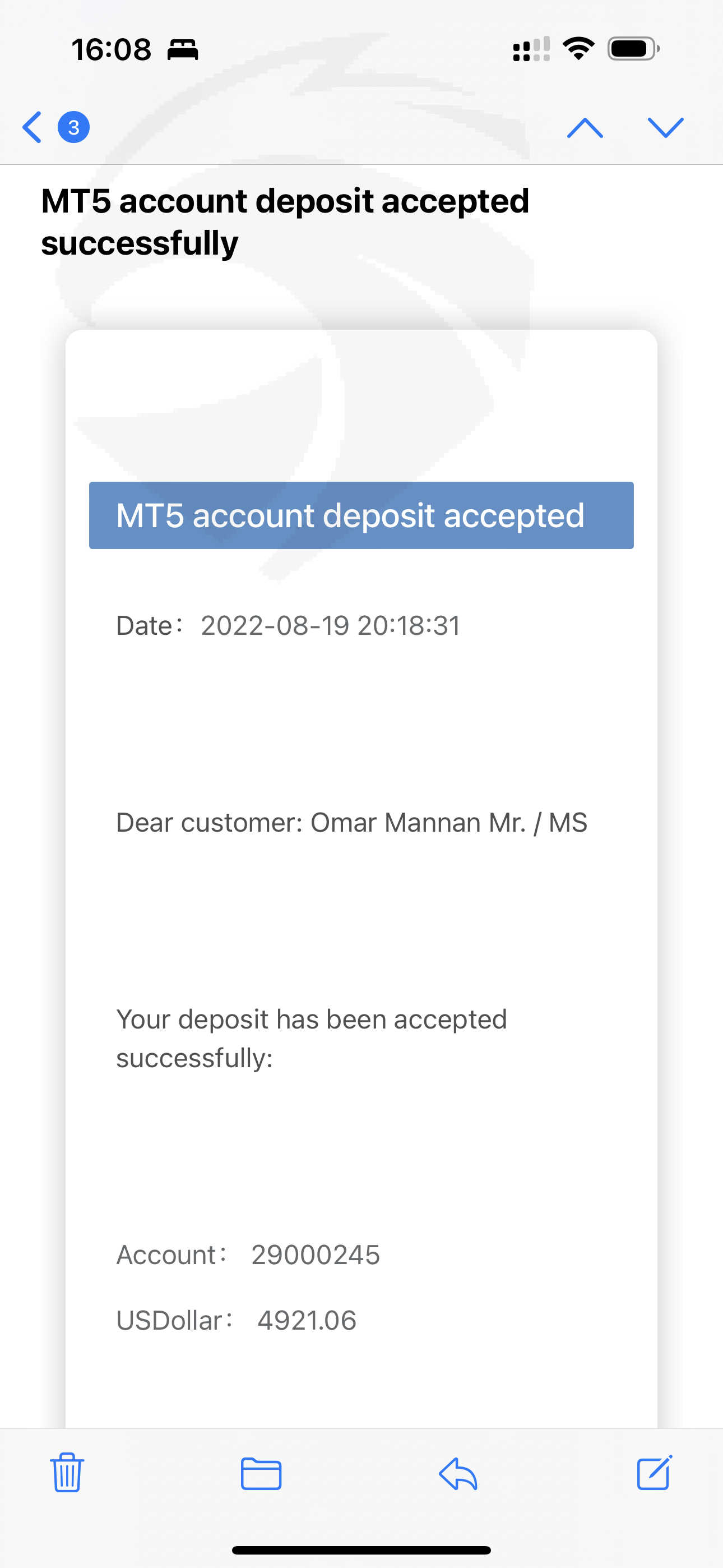The height and width of the screenshot is (1568, 723).
Task: Tap the reply arrow icon
Action: [458, 1473]
